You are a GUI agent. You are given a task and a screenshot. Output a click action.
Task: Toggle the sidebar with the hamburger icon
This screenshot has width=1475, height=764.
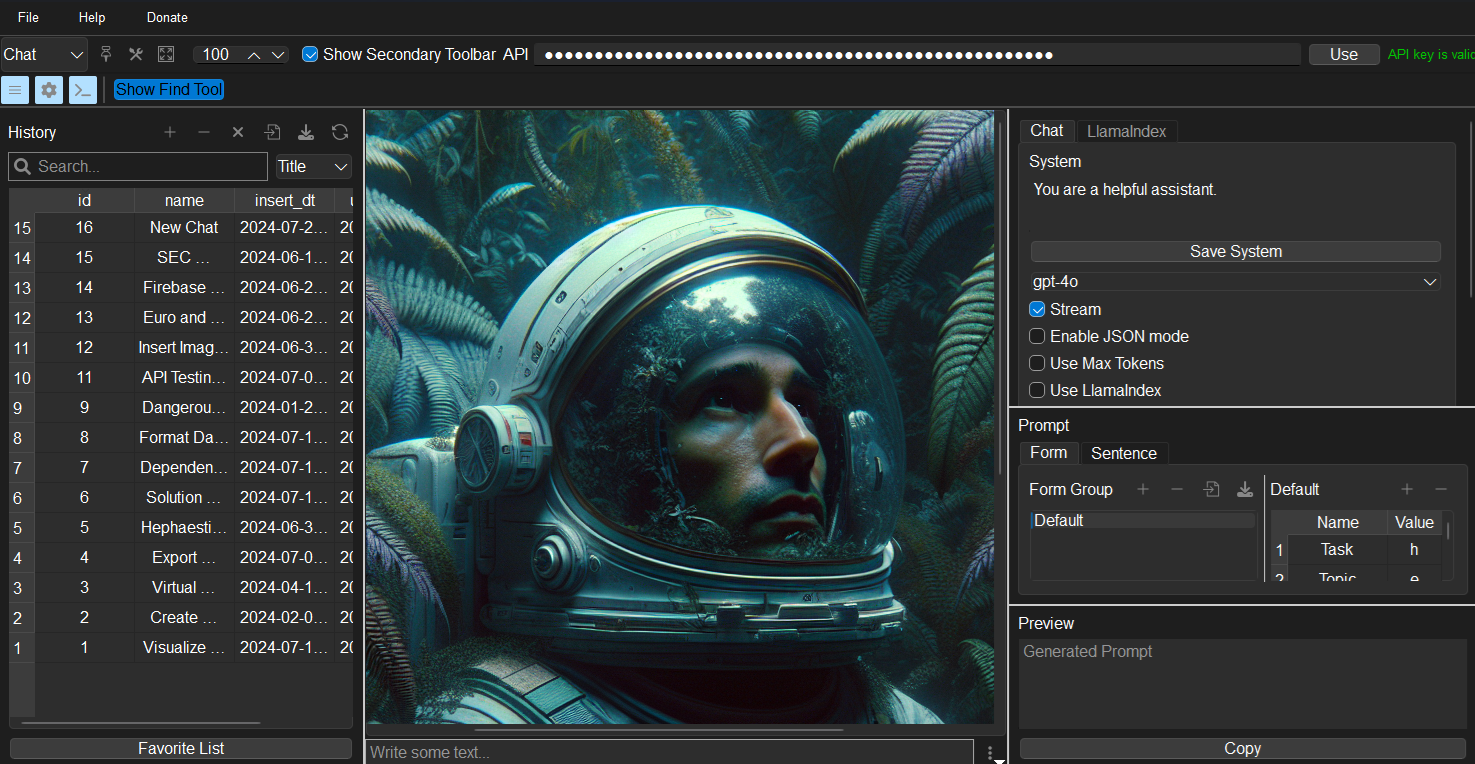click(x=15, y=89)
